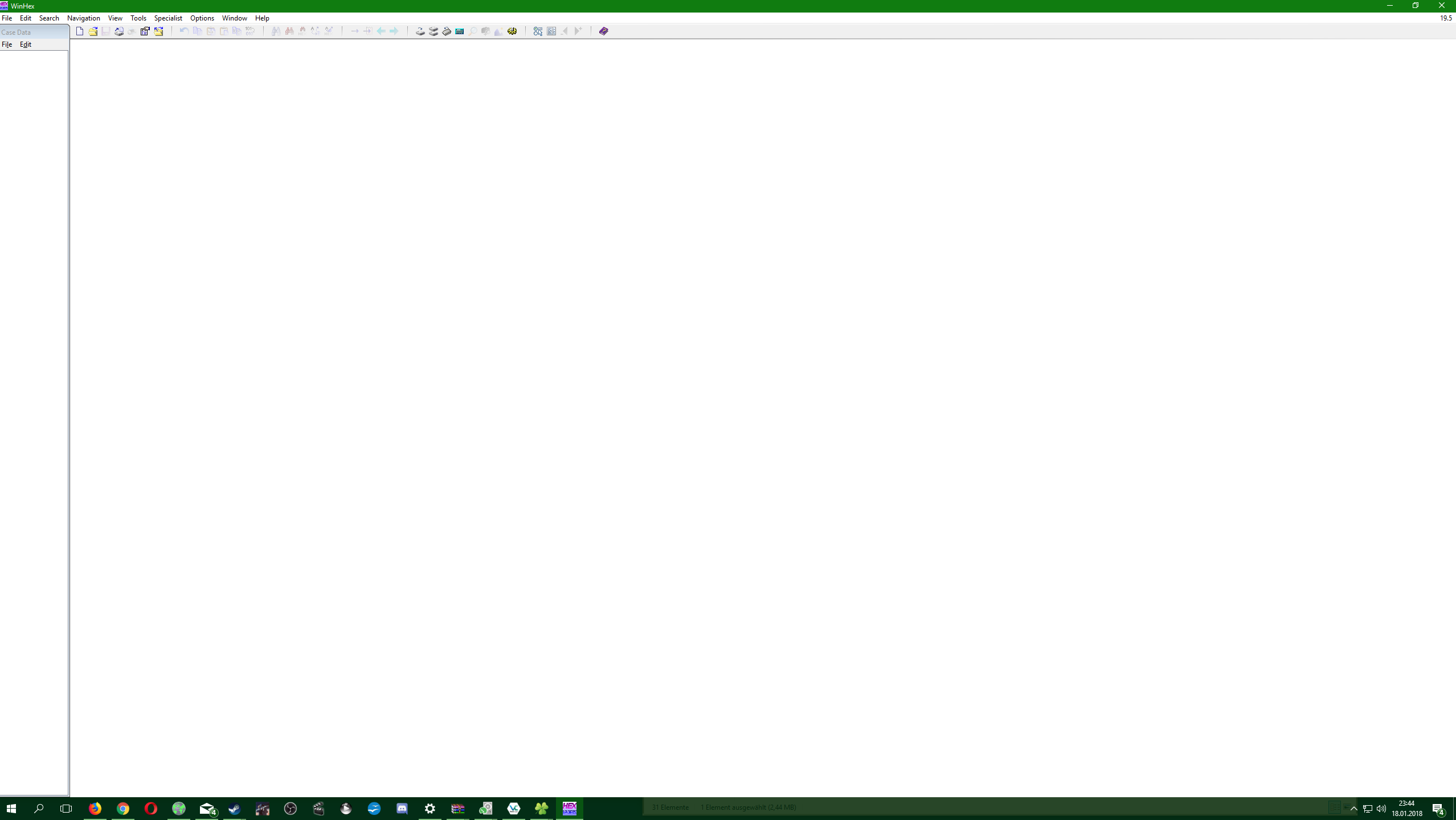1456x820 pixels.
Task: Open the Case Data Edit menu
Action: pyautogui.click(x=26, y=44)
